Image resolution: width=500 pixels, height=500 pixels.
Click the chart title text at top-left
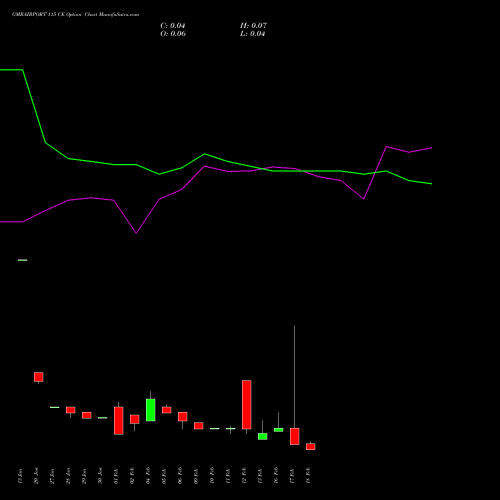75,15
